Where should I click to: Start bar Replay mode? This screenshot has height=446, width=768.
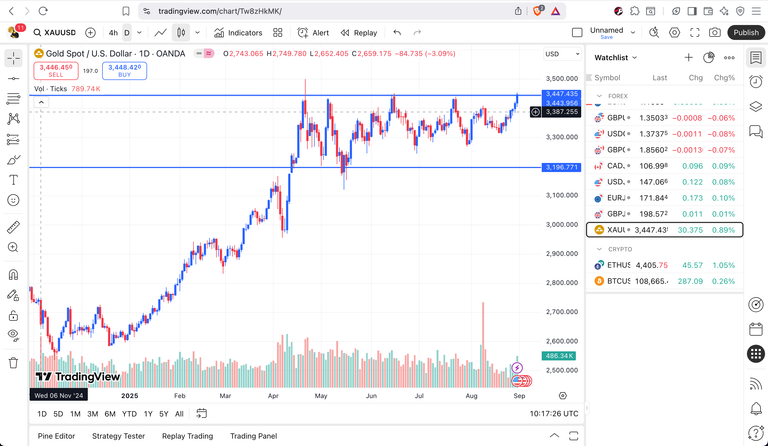coord(359,33)
